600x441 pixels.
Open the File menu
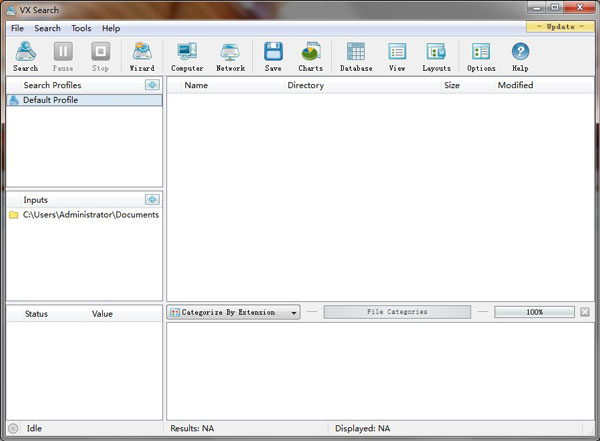[17, 28]
